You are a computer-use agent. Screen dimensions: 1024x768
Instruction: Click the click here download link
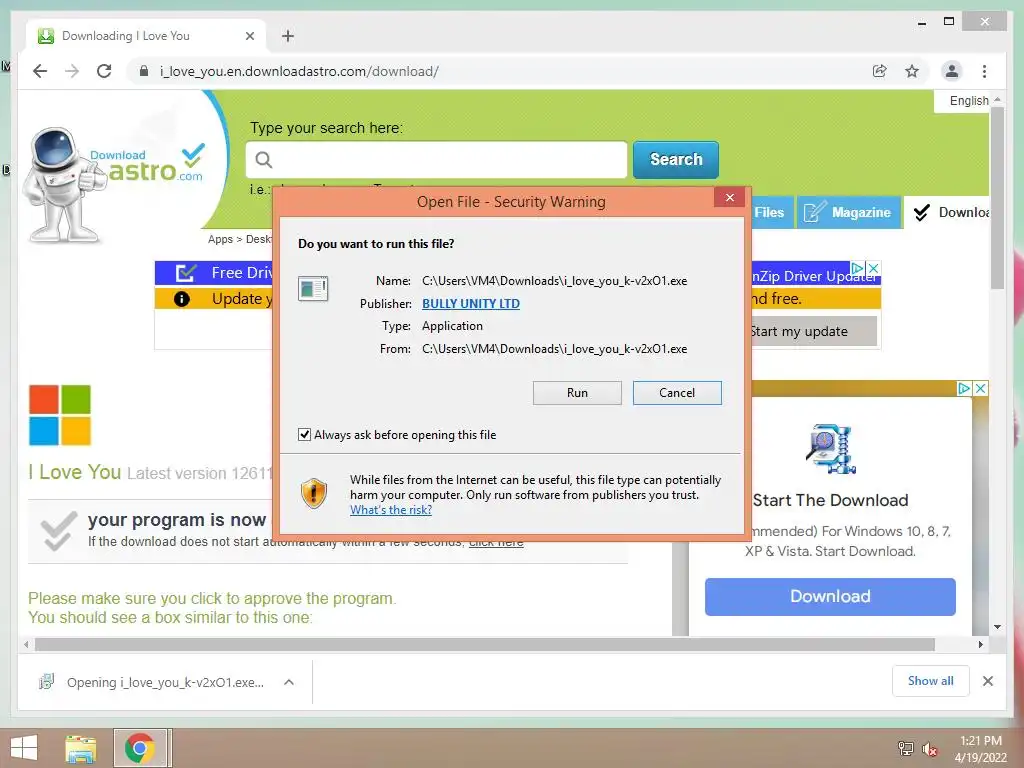pyautogui.click(x=496, y=542)
